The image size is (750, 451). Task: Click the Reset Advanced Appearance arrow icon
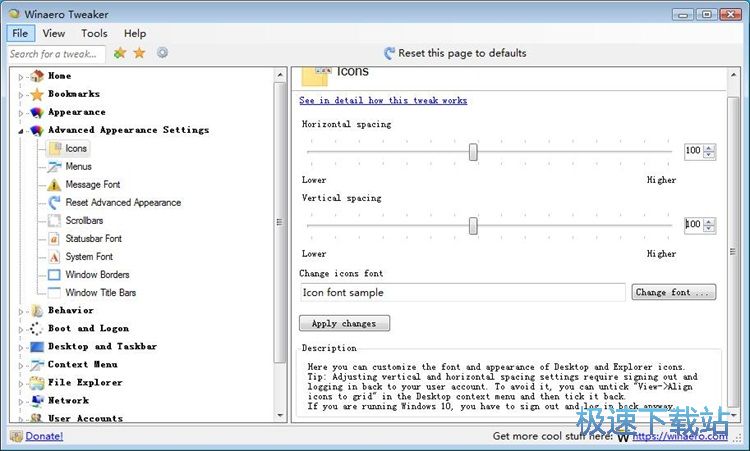pyautogui.click(x=54, y=202)
